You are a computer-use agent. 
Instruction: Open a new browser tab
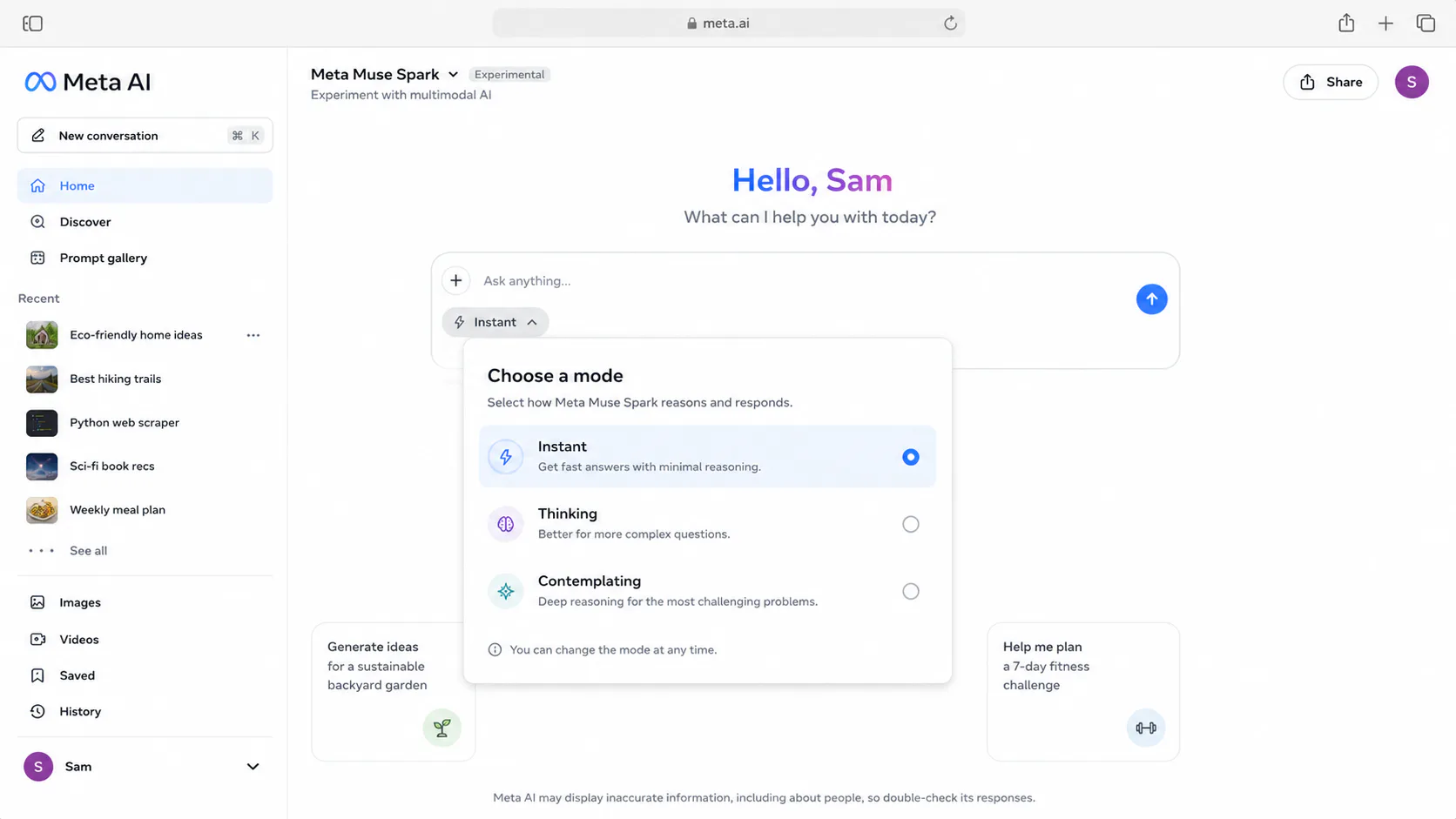pyautogui.click(x=1385, y=23)
